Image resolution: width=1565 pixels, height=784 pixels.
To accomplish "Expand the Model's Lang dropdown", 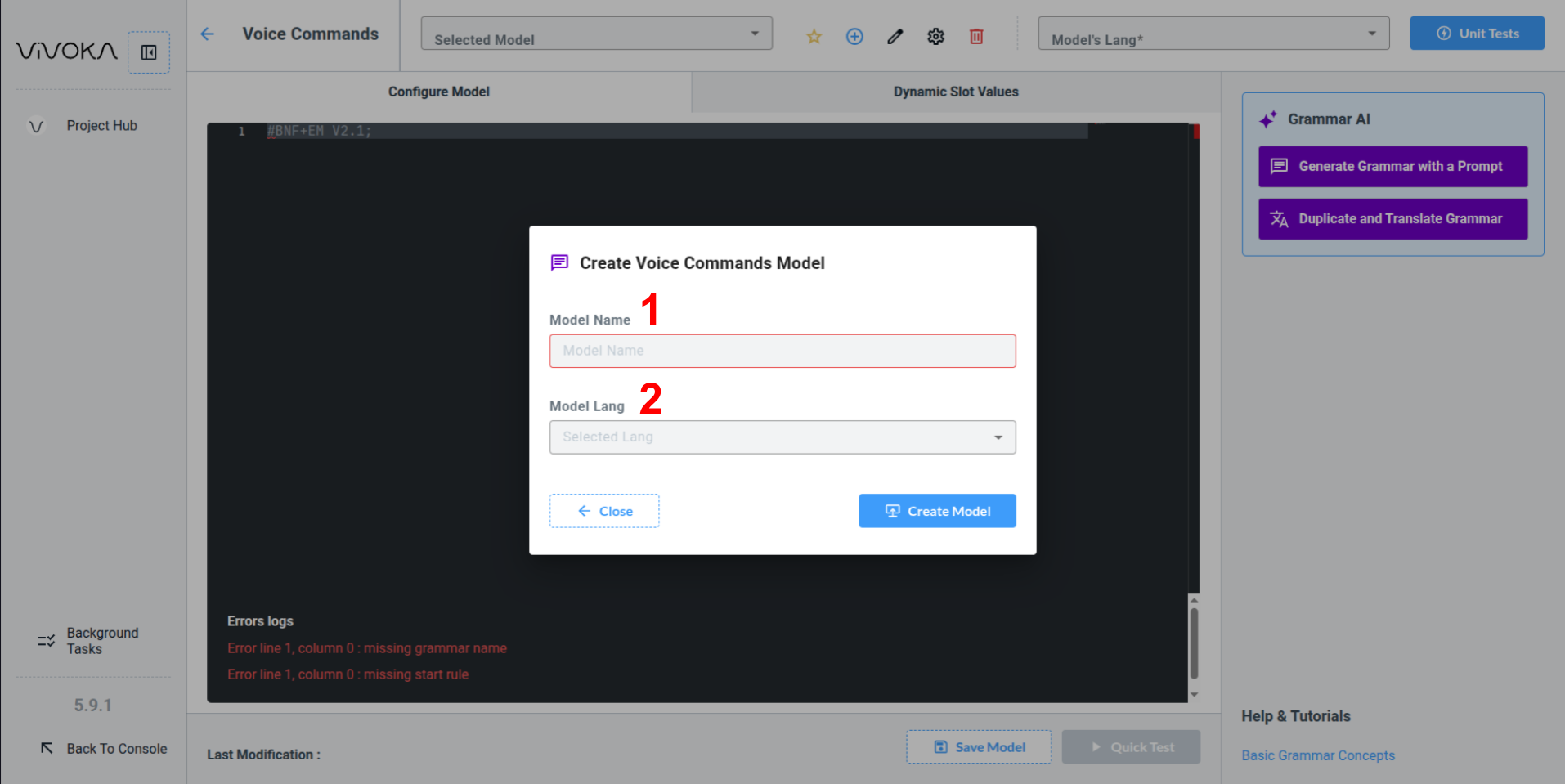I will pyautogui.click(x=1213, y=34).
